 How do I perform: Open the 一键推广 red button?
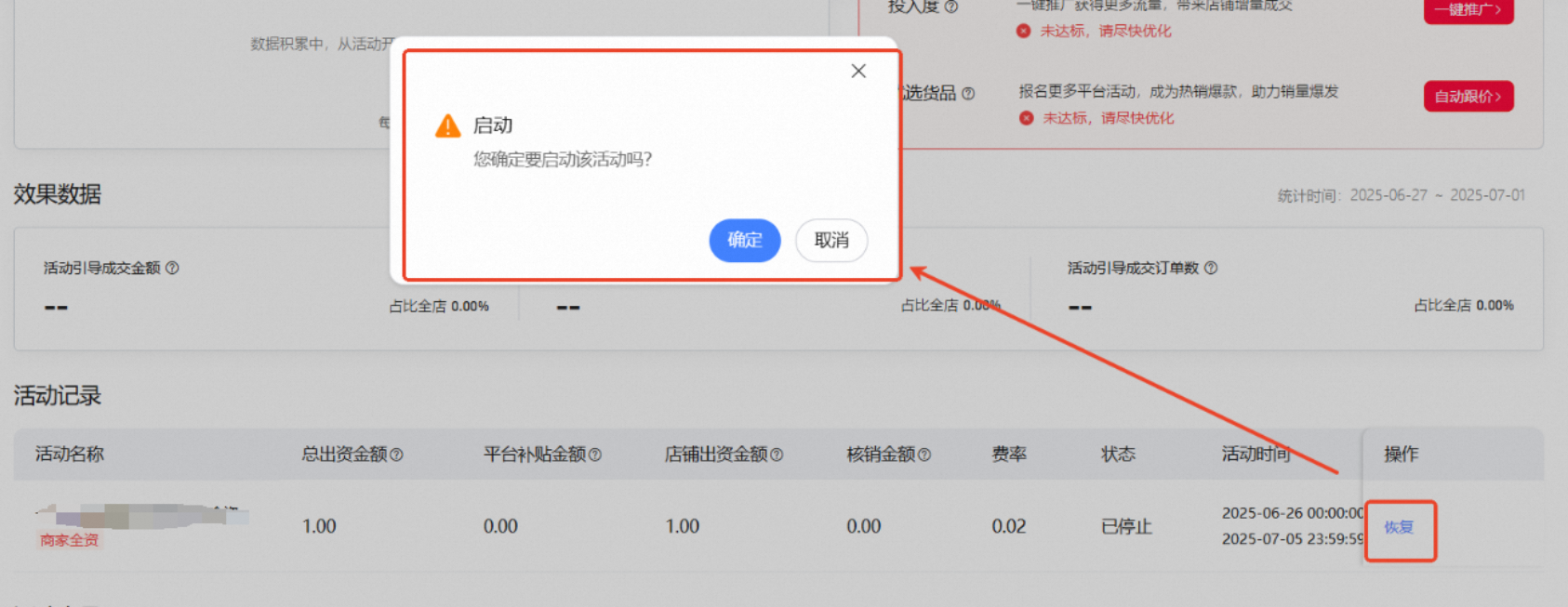pos(1468,9)
